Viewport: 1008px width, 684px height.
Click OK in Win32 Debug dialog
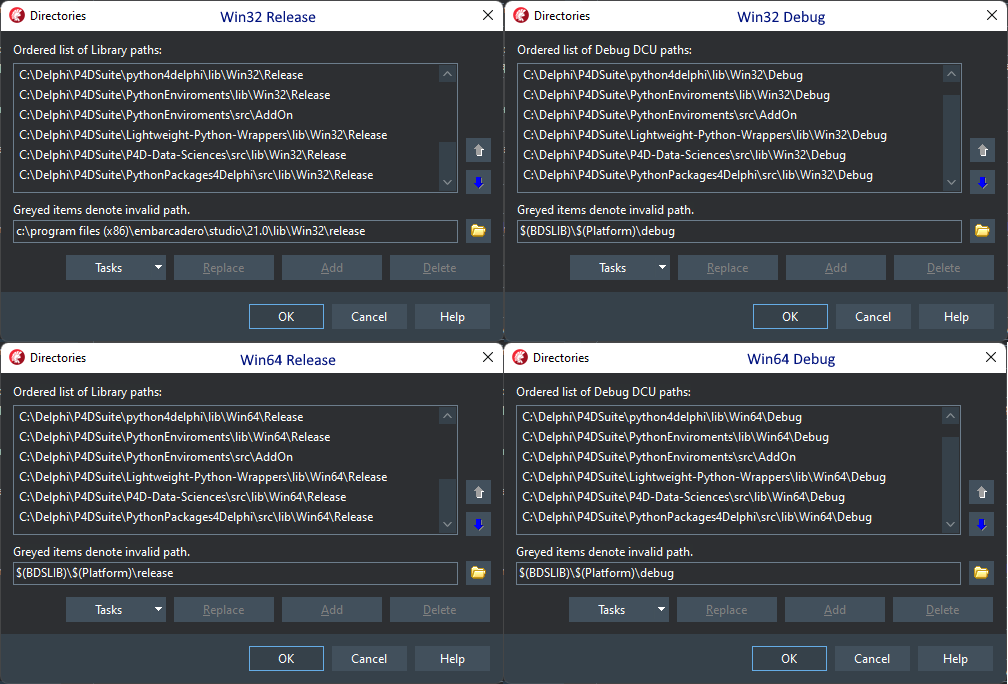click(x=790, y=316)
